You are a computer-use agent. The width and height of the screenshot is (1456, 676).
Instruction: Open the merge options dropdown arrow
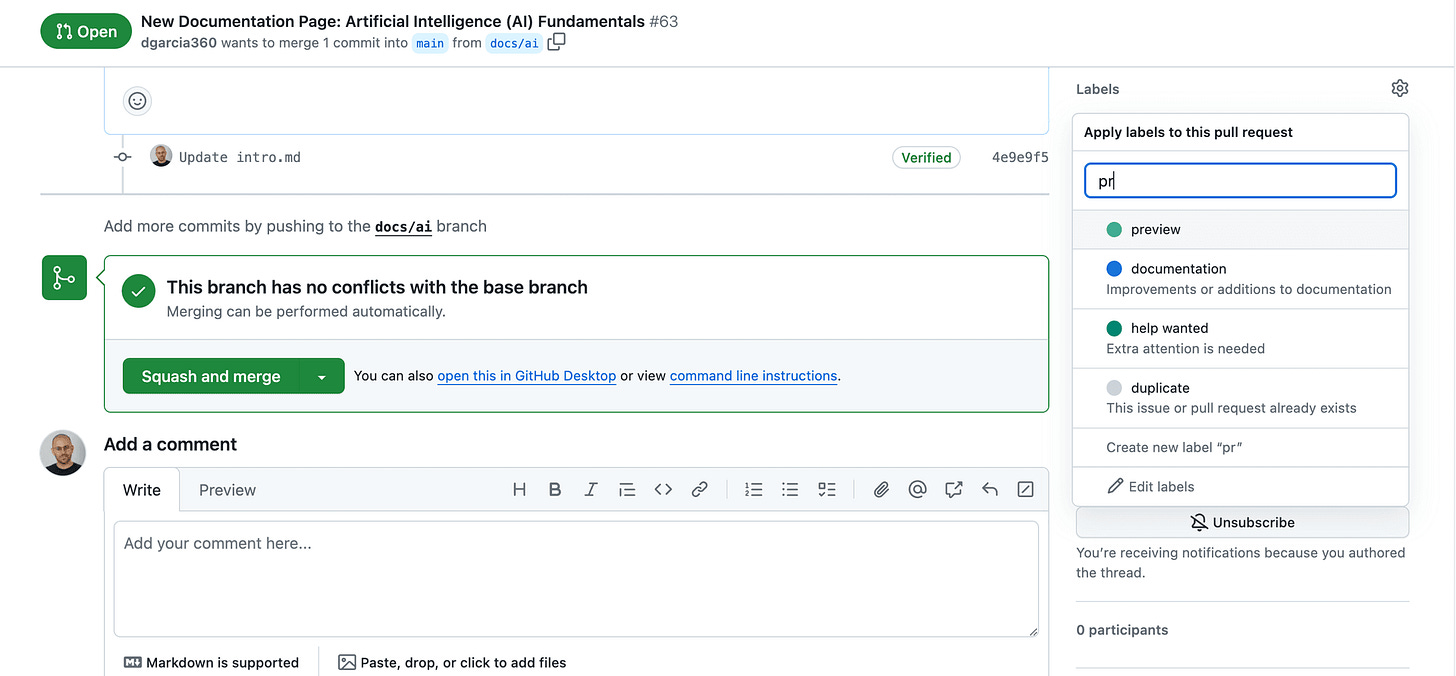tap(322, 376)
